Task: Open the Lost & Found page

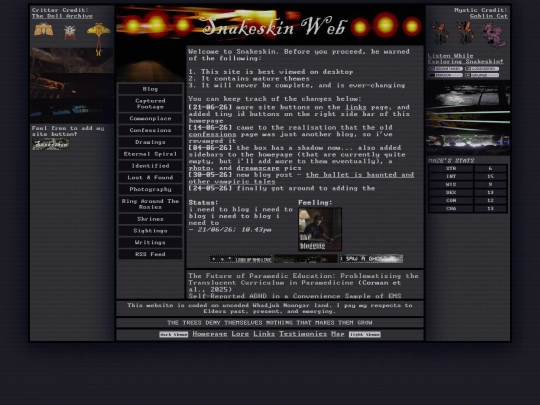Action: click(x=150, y=177)
